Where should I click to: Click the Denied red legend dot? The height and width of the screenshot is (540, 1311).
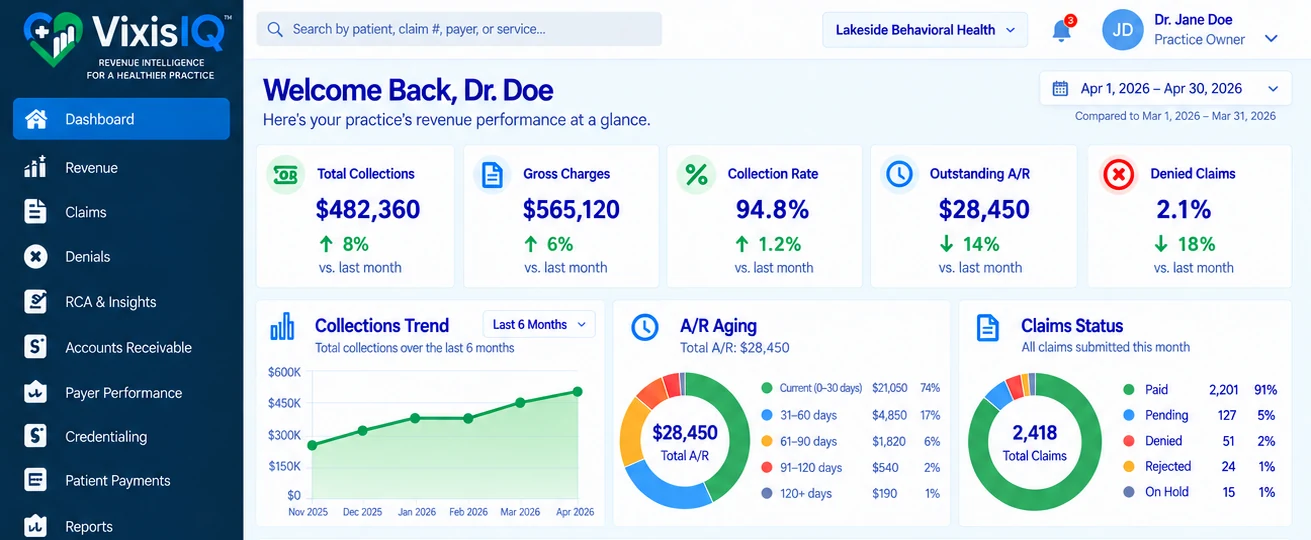pos(1129,441)
